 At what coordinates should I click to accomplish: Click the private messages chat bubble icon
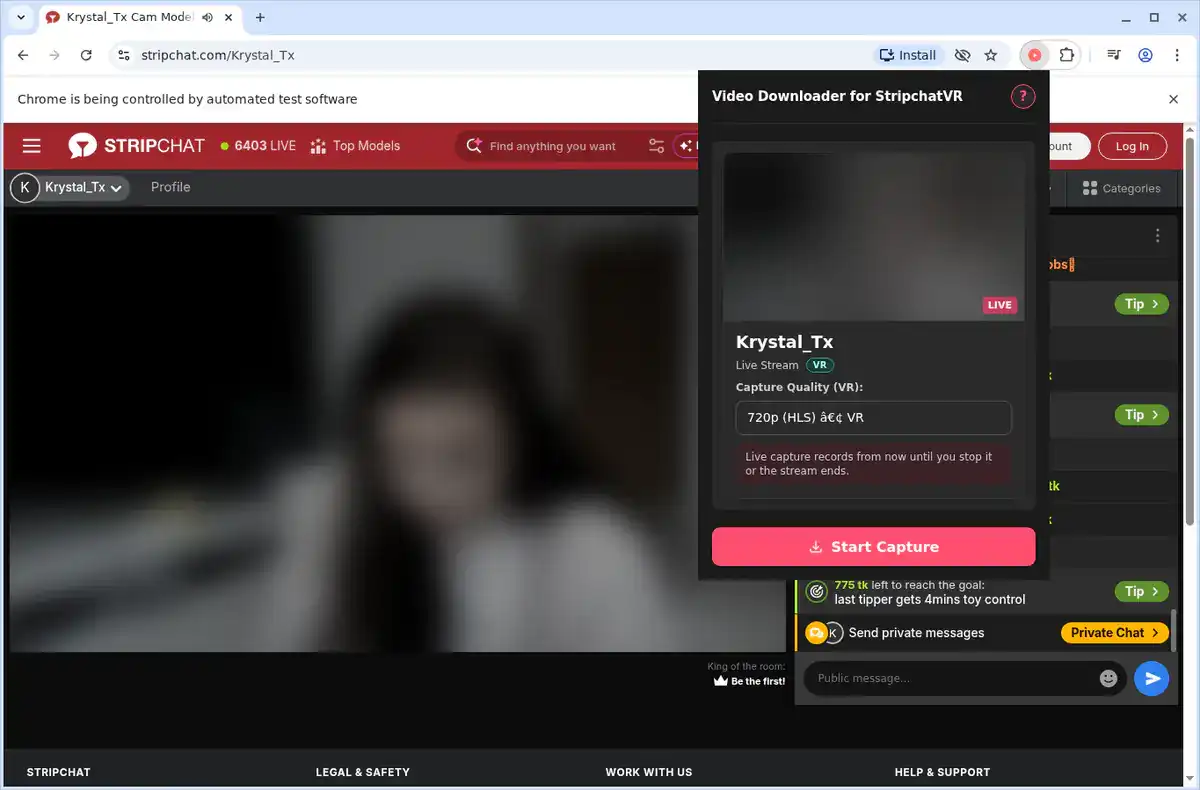point(816,632)
